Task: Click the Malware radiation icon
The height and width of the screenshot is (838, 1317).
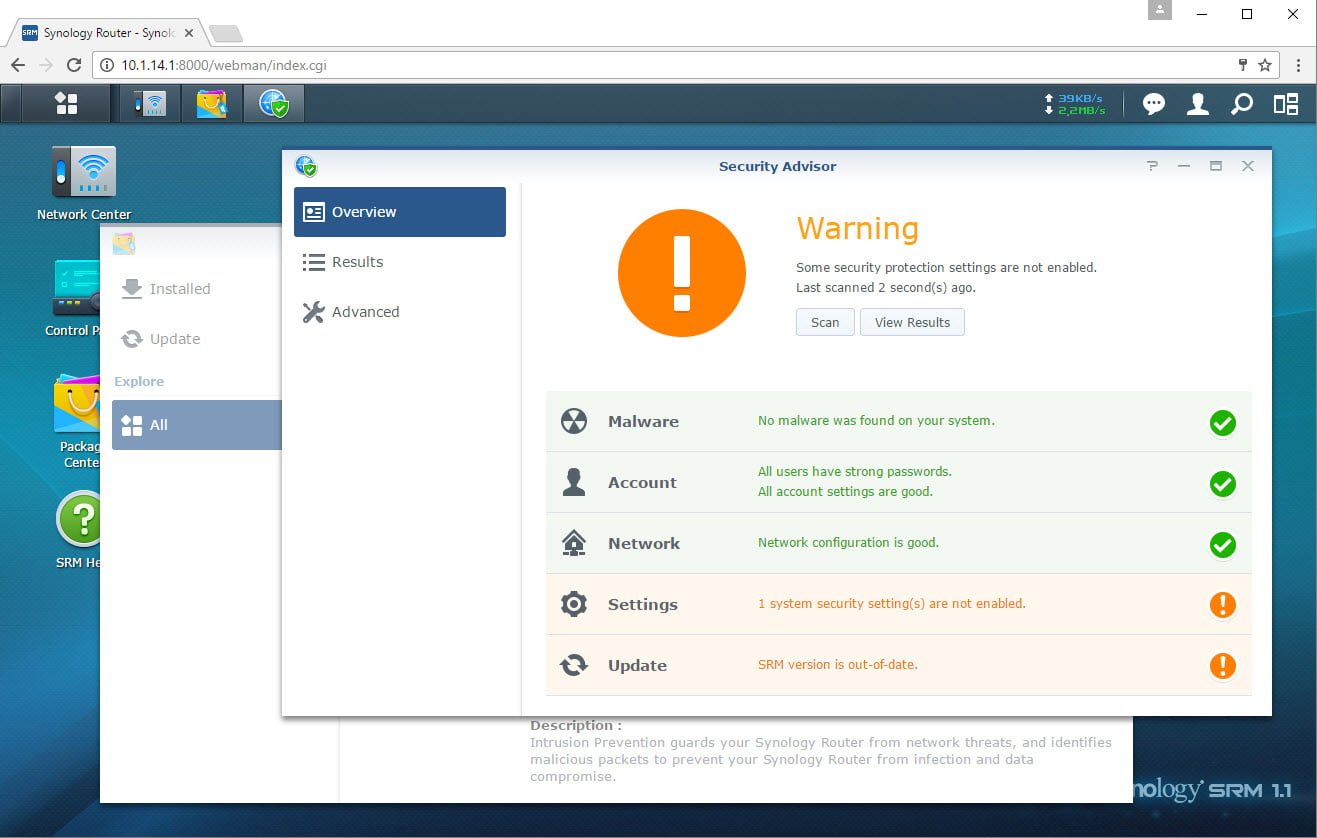Action: point(574,421)
